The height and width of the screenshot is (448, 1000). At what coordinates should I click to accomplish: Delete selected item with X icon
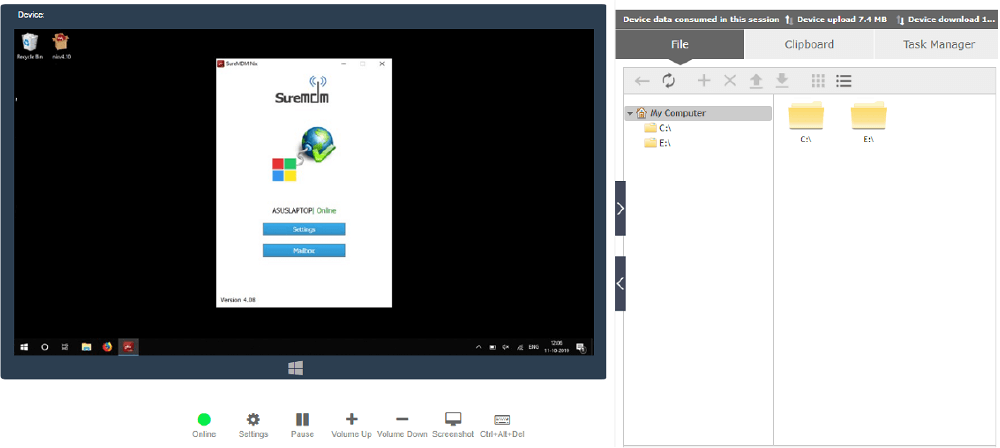730,80
